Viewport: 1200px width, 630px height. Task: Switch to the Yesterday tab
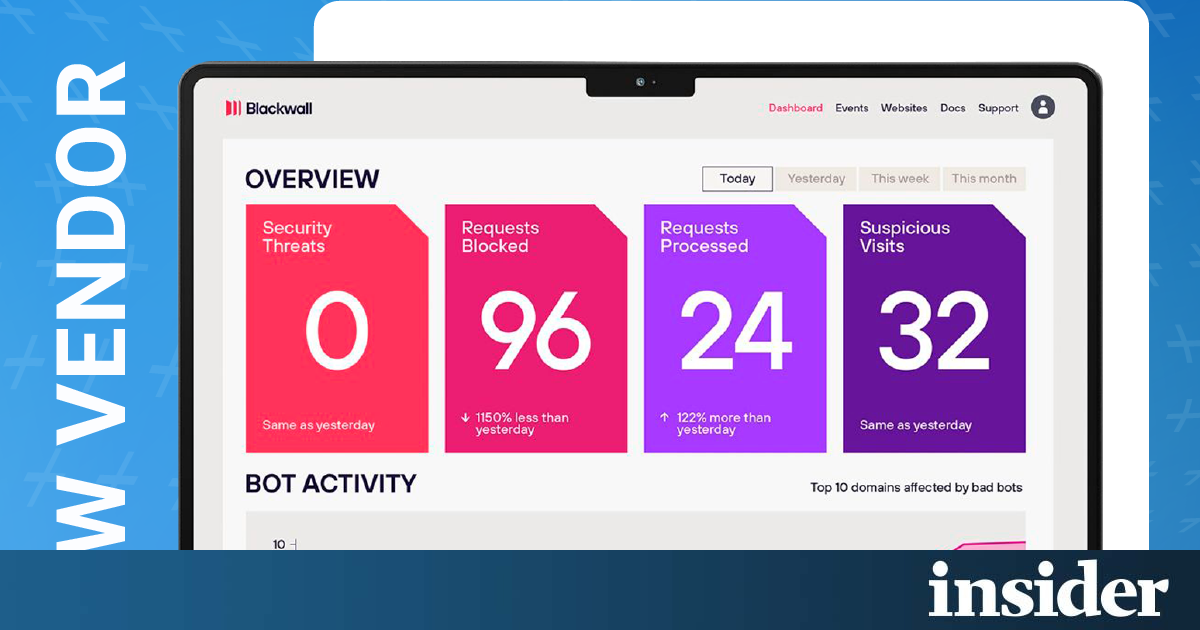click(816, 179)
